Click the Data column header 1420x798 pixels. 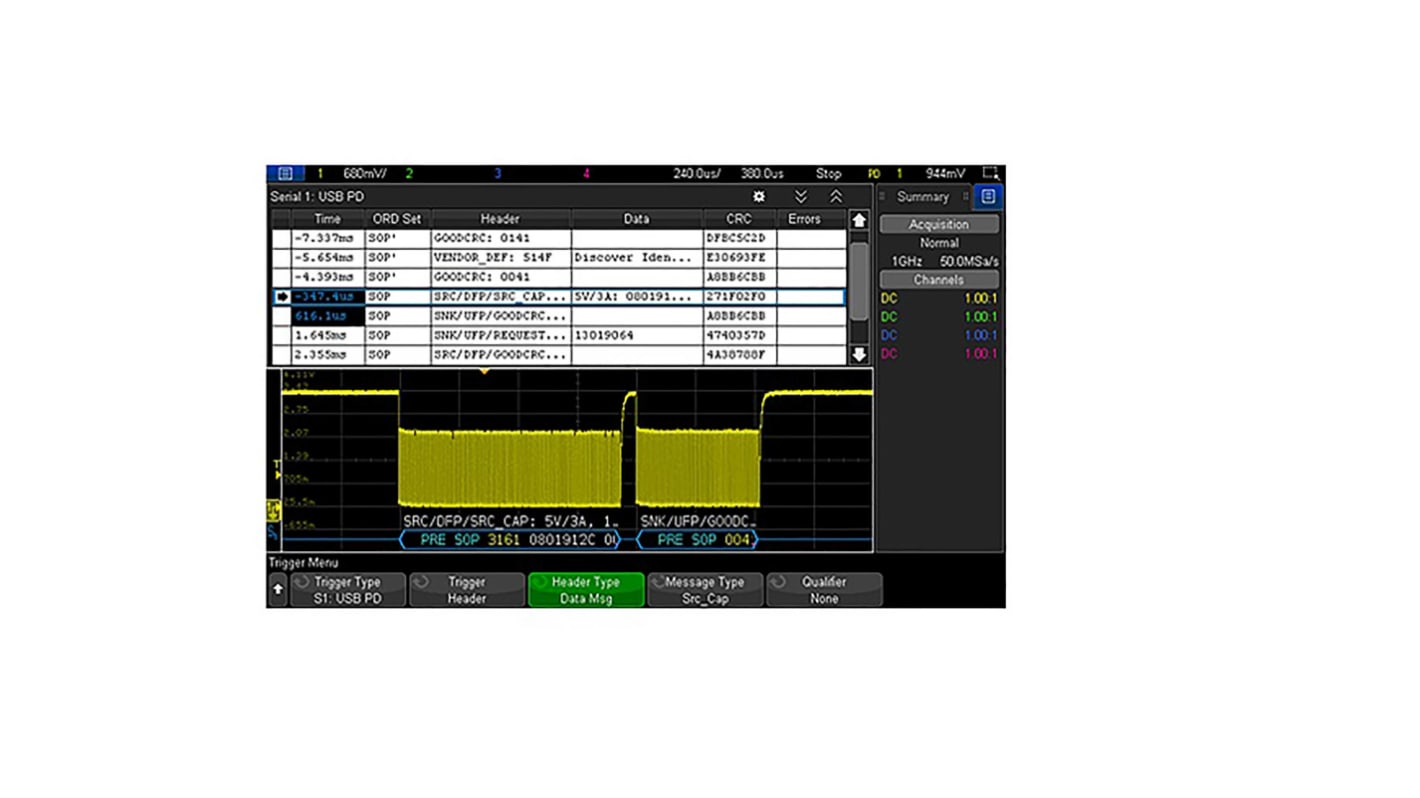(636, 219)
